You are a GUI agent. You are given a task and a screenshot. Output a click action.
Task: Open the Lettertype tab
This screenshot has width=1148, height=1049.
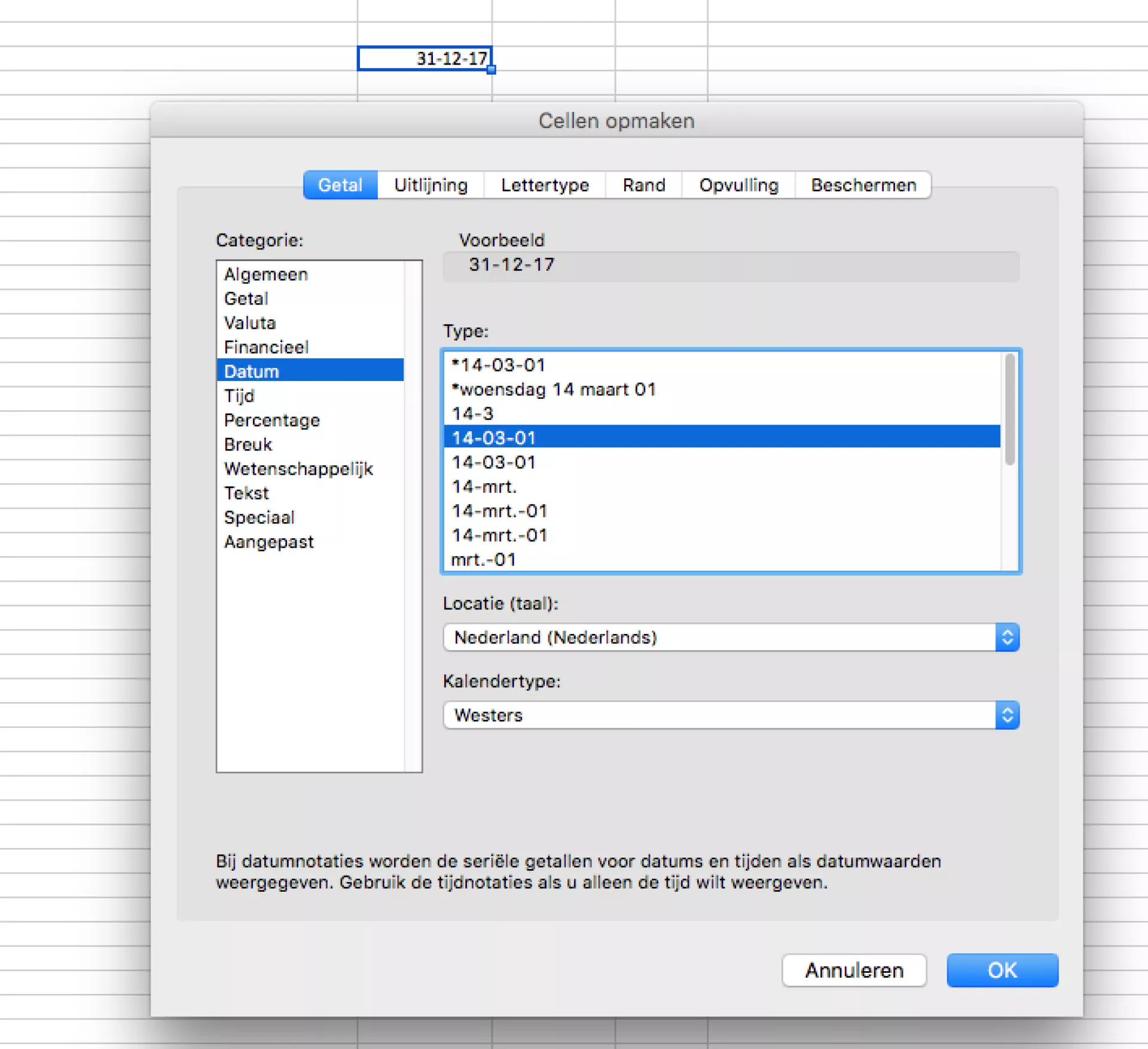(545, 185)
